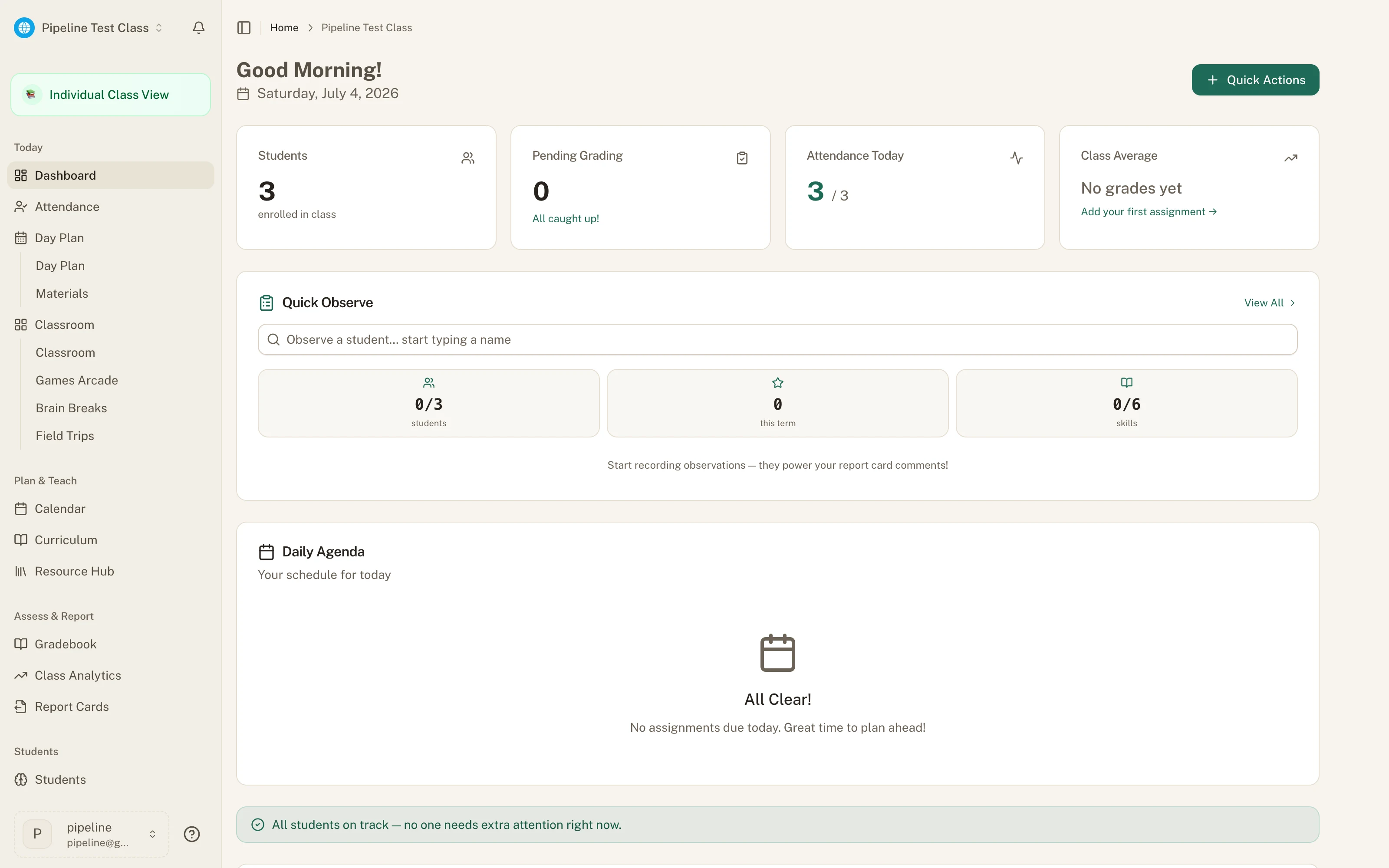Open the help question mark icon
Viewport: 1389px width, 868px height.
click(192, 834)
